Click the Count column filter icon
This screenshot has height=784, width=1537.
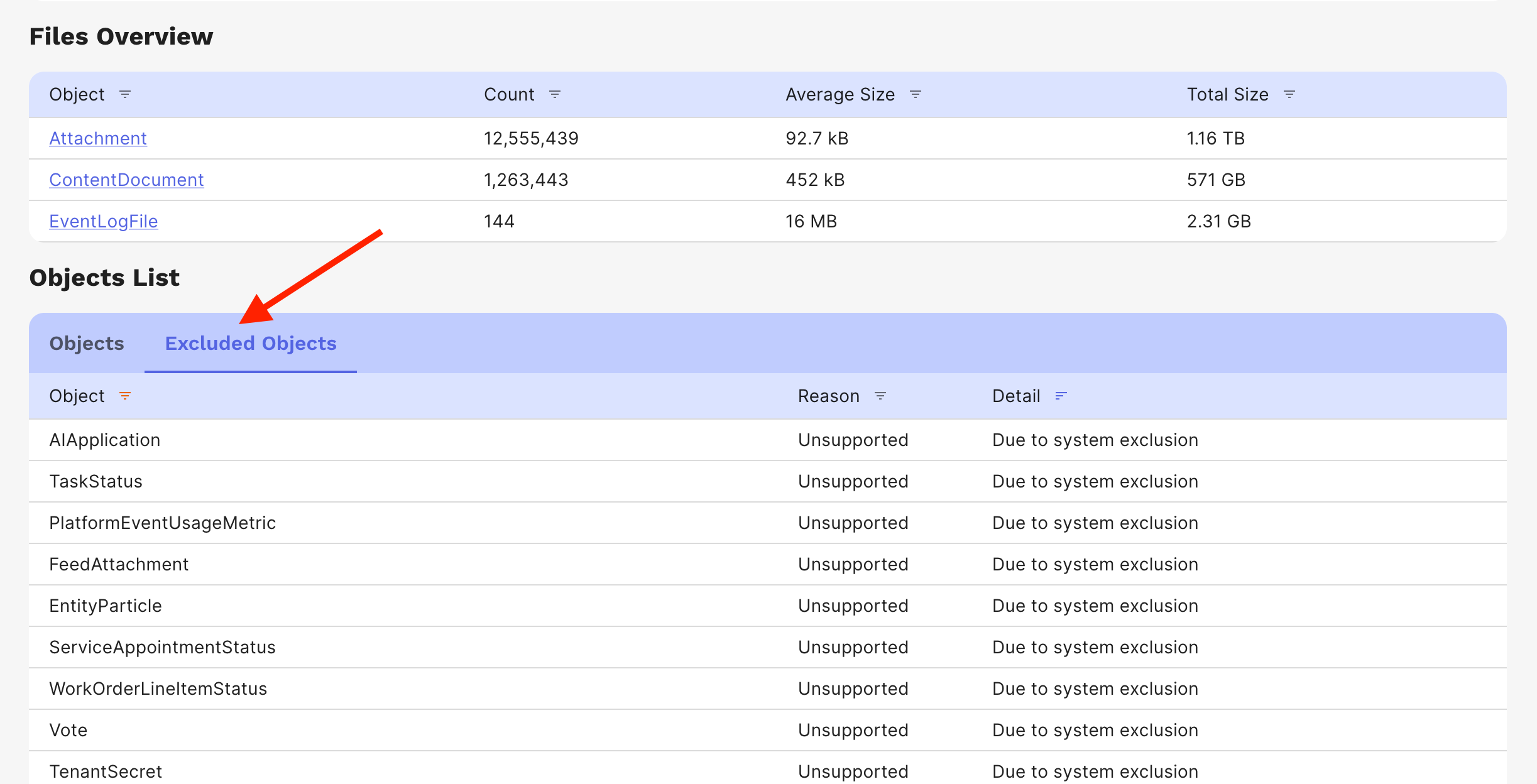(x=555, y=94)
